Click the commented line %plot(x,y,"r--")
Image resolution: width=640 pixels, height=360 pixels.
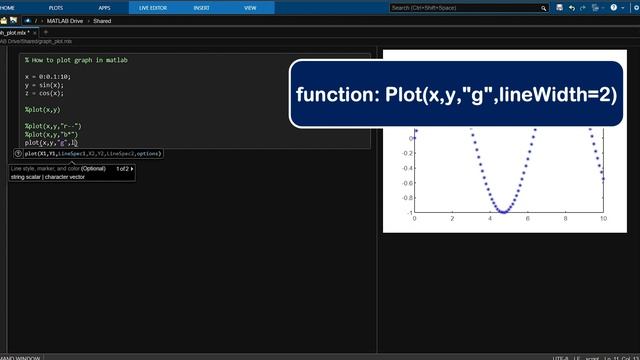pos(53,126)
